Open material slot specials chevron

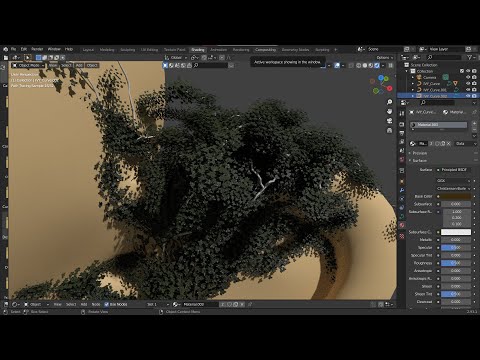(x=474, y=136)
